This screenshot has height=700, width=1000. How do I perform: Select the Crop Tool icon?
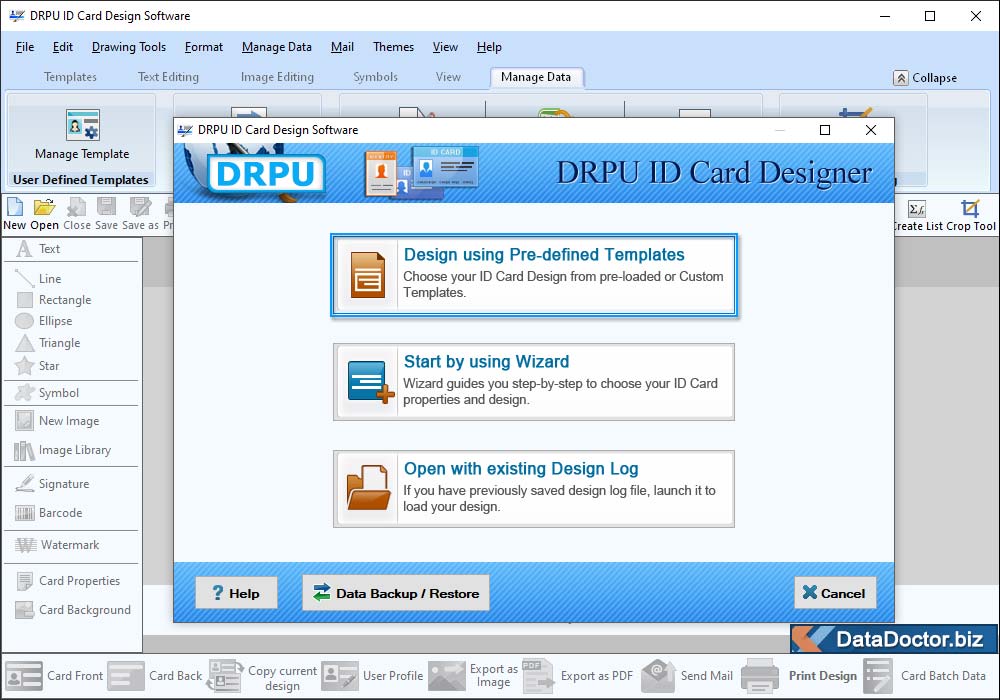tap(971, 215)
